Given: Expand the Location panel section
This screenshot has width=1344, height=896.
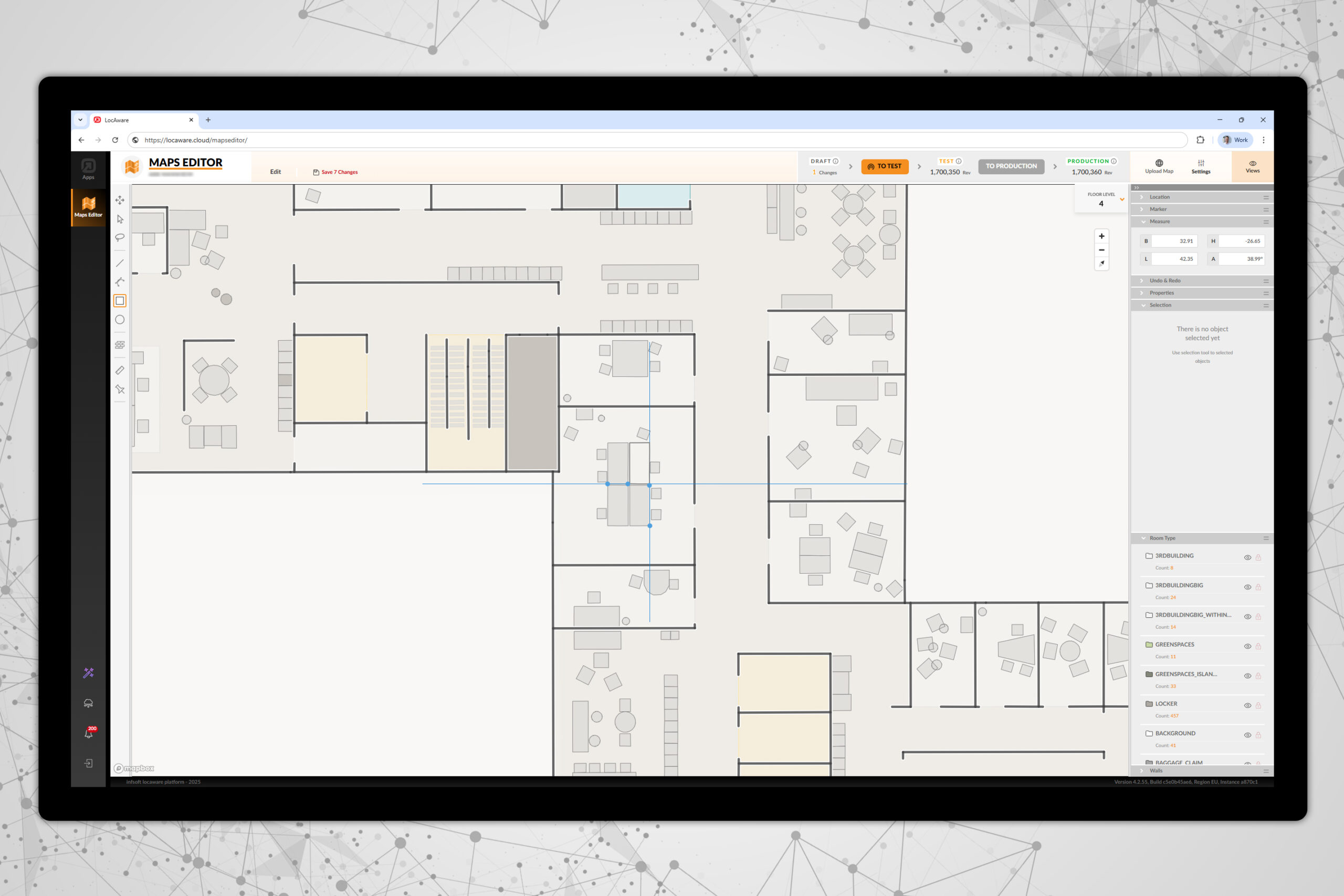Looking at the screenshot, I should coord(1159,197).
